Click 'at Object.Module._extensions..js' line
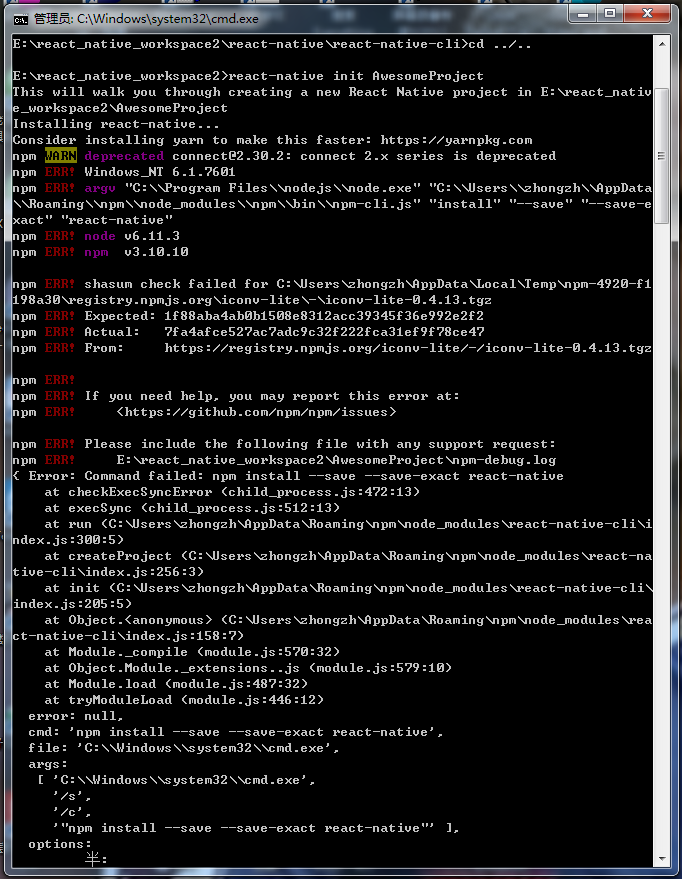The height and width of the screenshot is (879, 682). (248, 668)
